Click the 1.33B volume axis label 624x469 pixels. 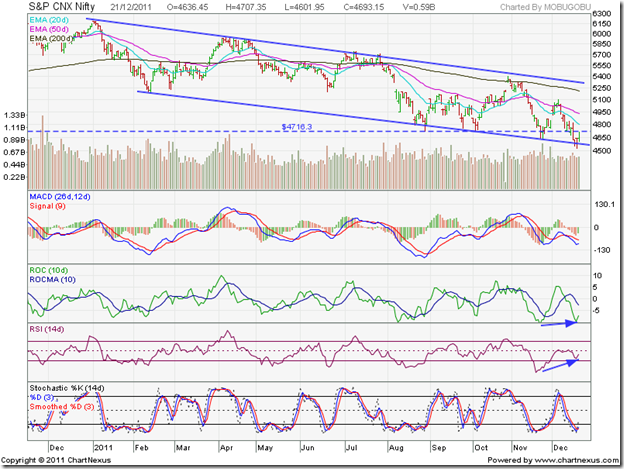coord(14,115)
